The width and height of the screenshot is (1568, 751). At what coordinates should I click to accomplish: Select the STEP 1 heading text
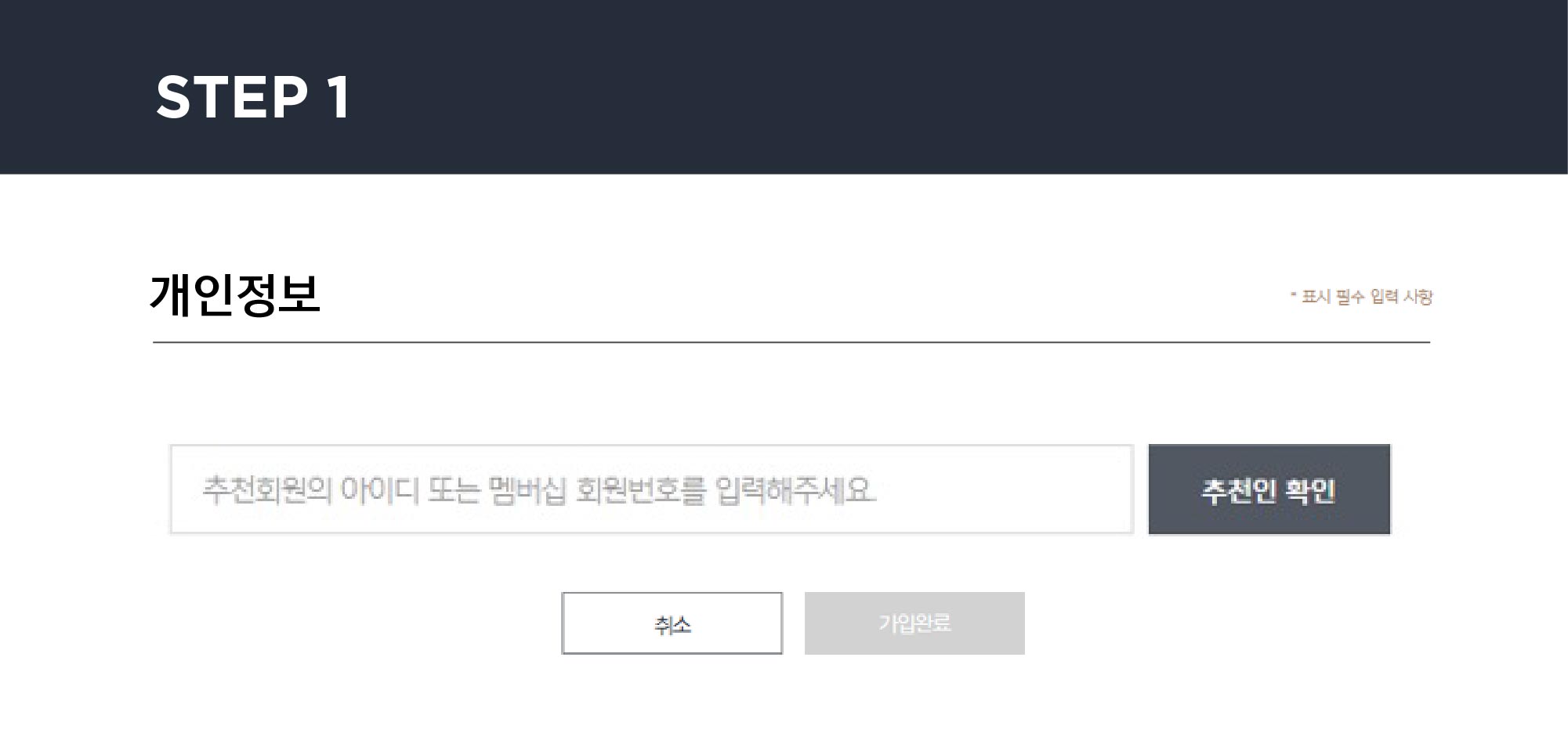coord(253,97)
